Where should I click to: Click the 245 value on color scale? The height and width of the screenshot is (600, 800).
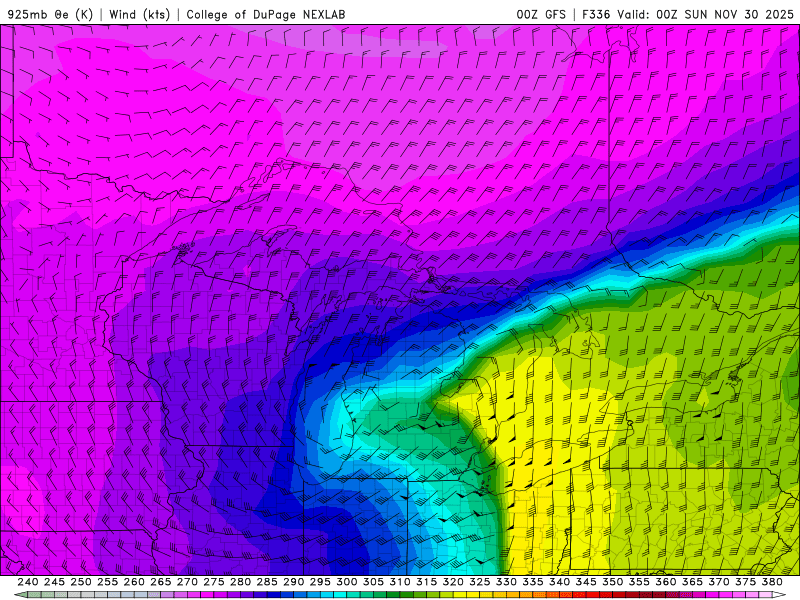[54, 582]
